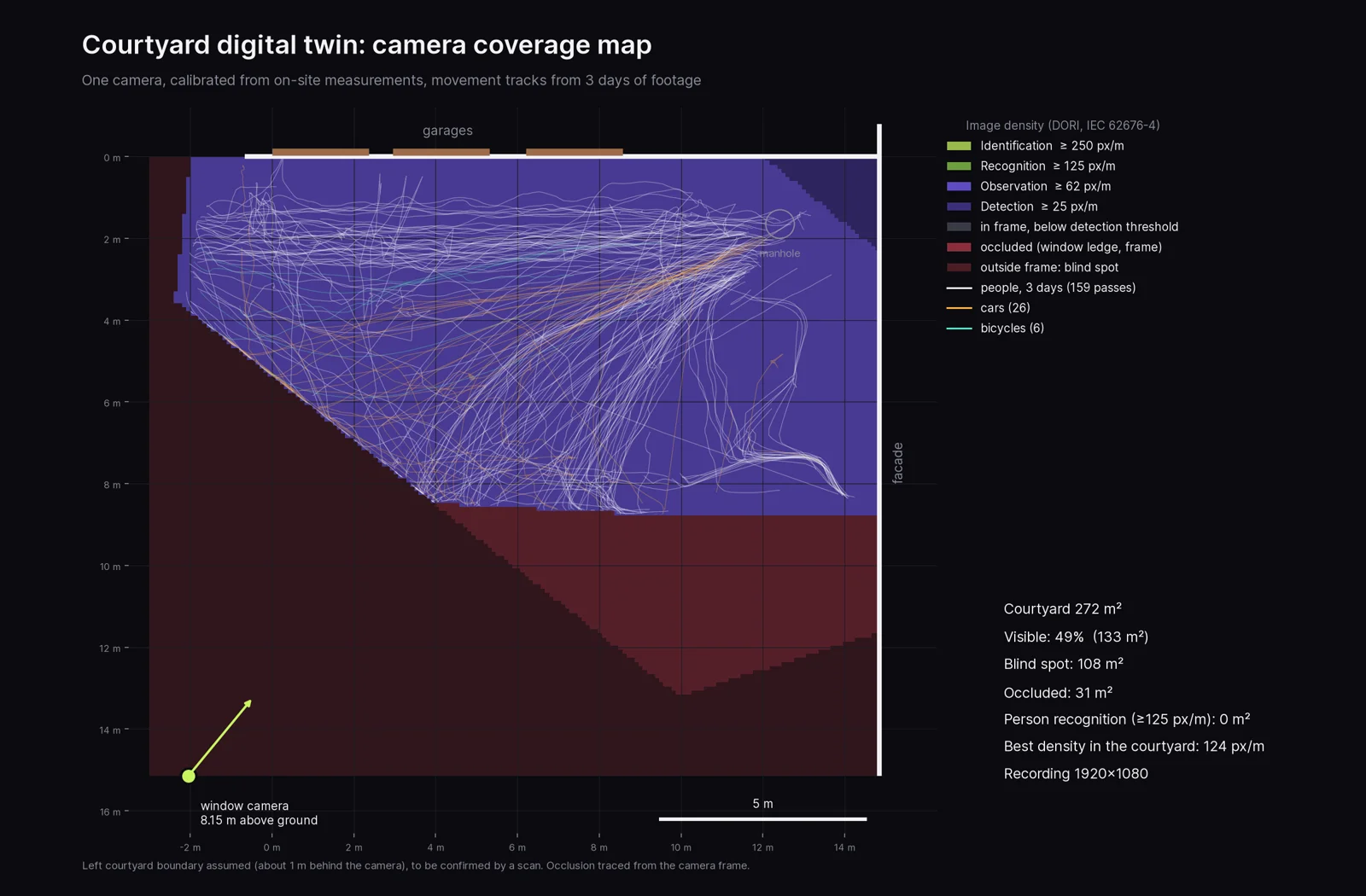Click 'Blind spot: 108 m²' statistic
Image resolution: width=1366 pixels, height=896 pixels.
point(1063,664)
